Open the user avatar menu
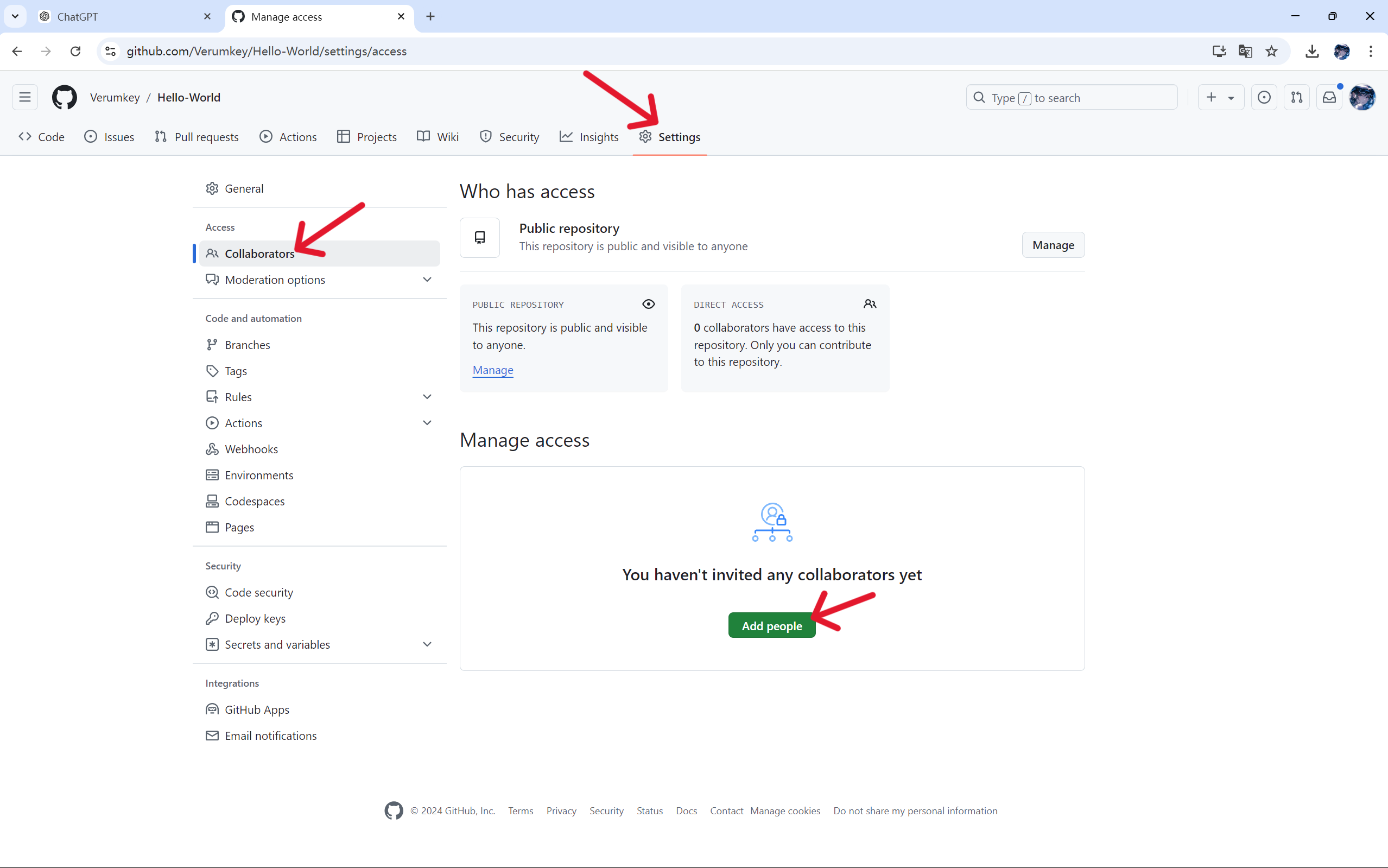The height and width of the screenshot is (868, 1388). tap(1362, 98)
